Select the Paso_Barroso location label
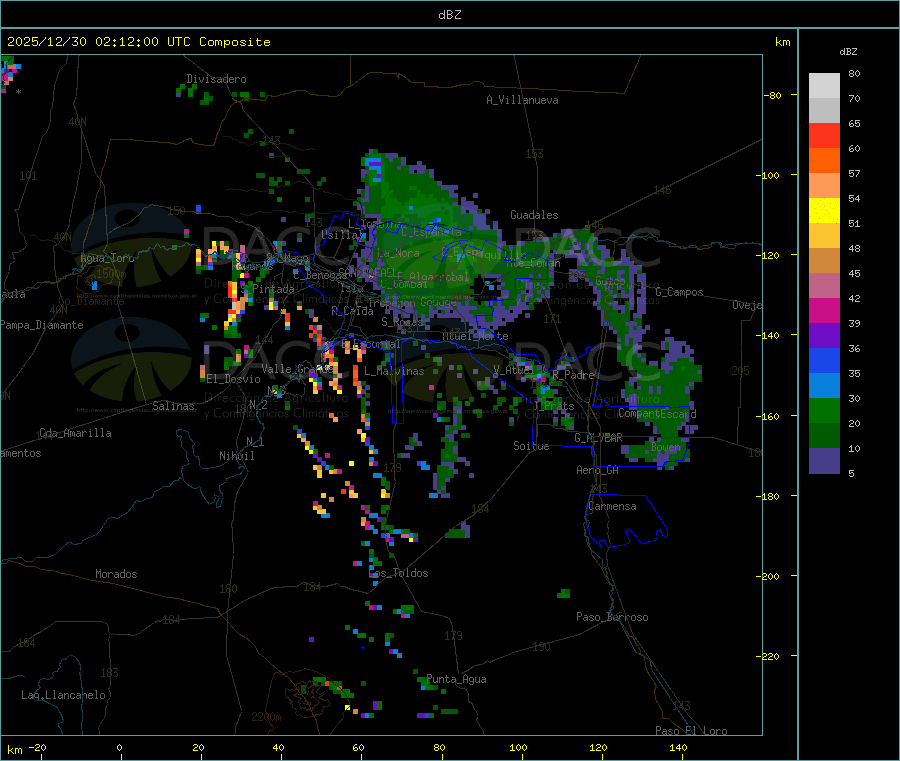900x761 pixels. pyautogui.click(x=612, y=617)
